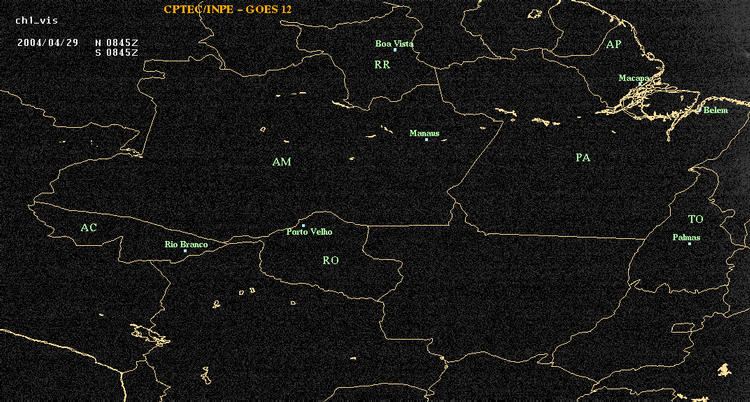Click the Porto Velho city marker dot

pos(303,225)
